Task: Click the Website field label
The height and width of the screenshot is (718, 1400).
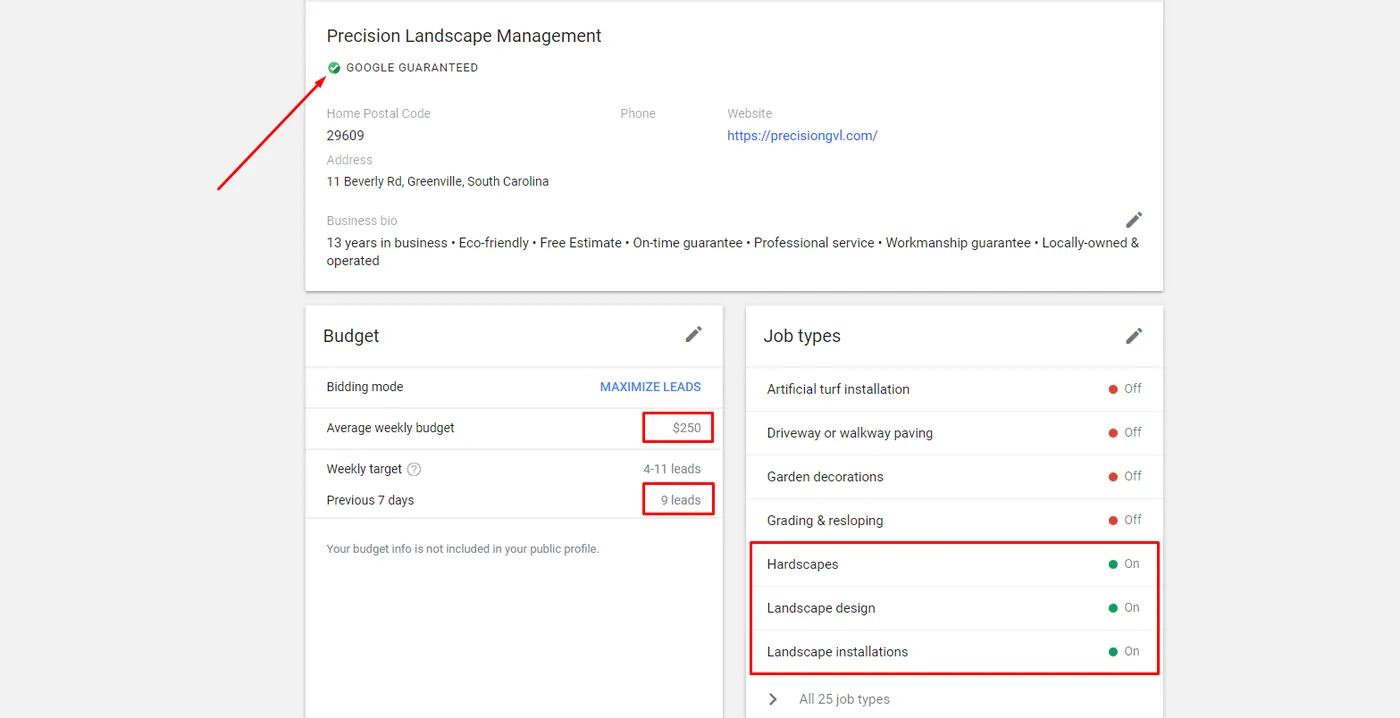Action: (750, 114)
